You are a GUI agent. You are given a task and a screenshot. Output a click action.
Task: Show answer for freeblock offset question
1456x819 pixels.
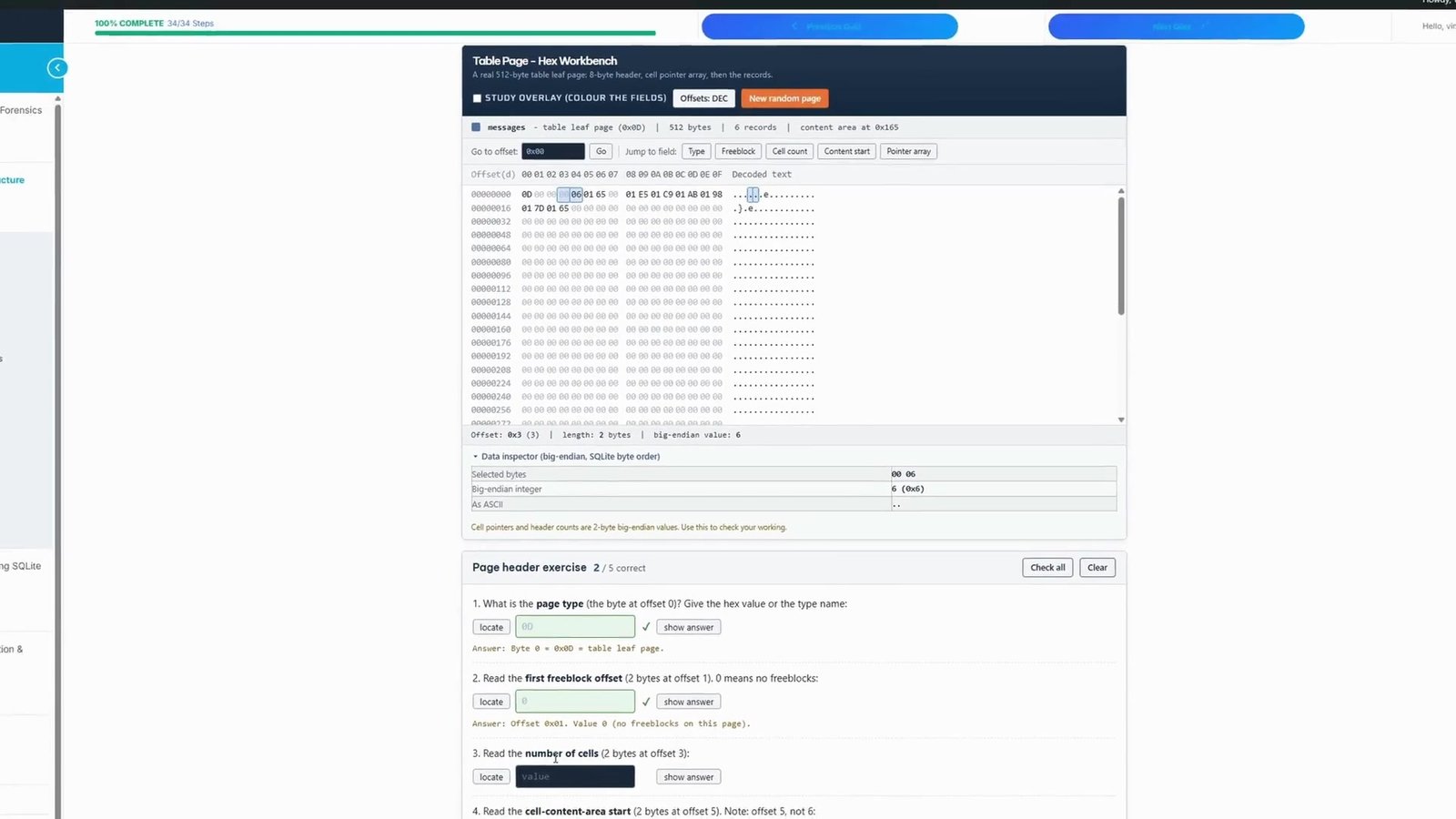(x=688, y=702)
